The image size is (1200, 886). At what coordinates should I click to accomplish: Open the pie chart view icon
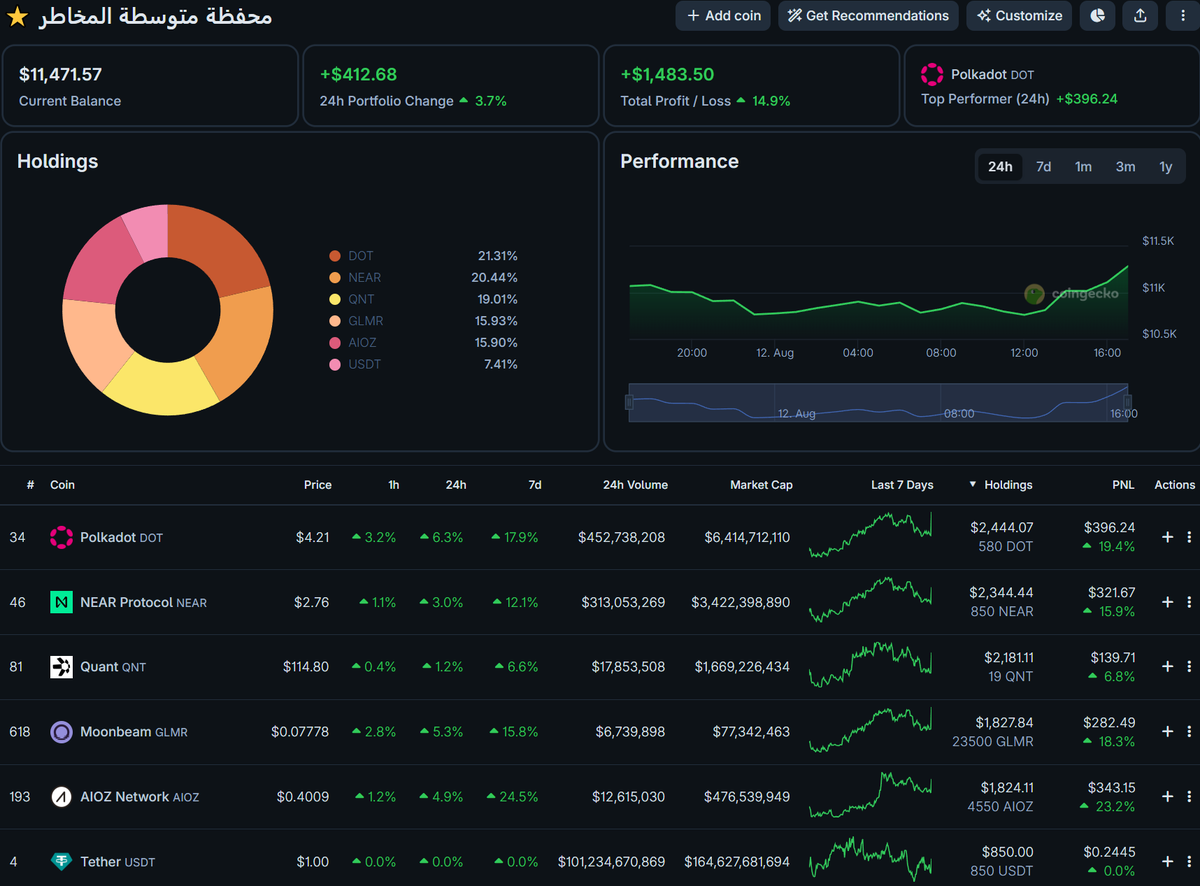coord(1098,16)
